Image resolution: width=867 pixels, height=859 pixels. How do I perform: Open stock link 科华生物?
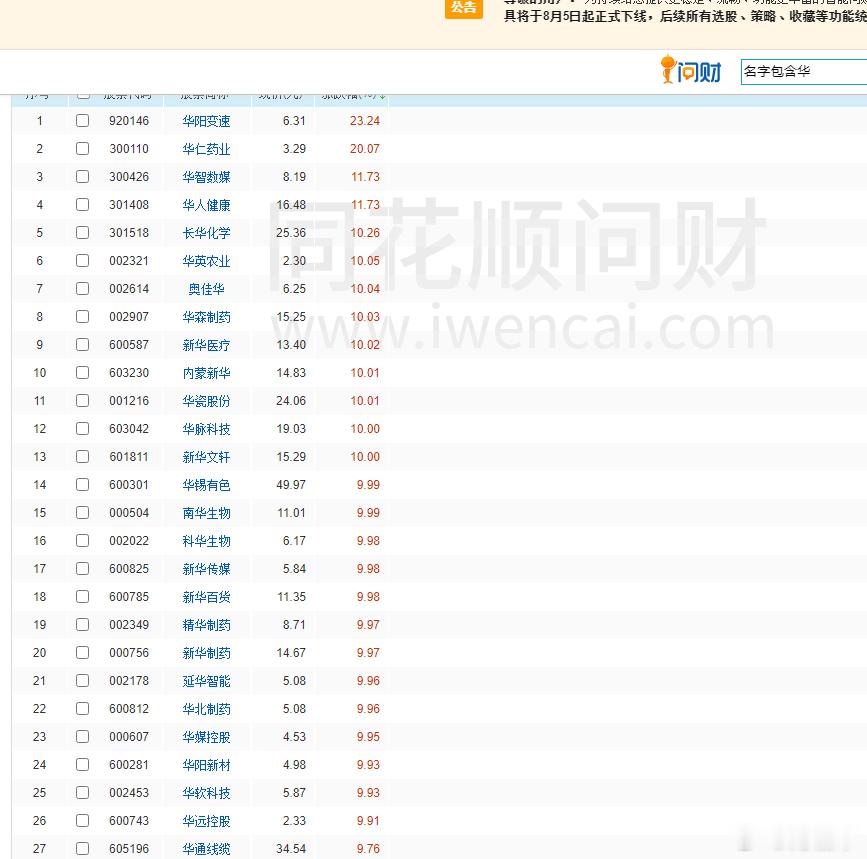point(206,541)
